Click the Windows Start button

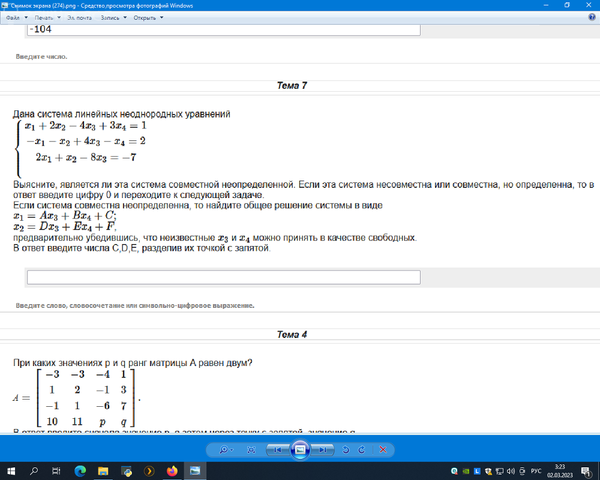pos(9,470)
